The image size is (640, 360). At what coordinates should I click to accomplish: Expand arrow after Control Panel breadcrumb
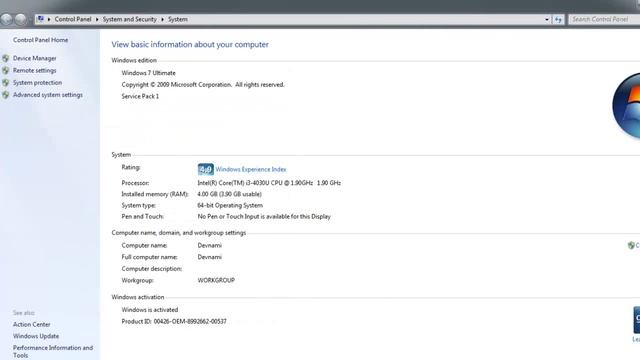tap(97, 19)
